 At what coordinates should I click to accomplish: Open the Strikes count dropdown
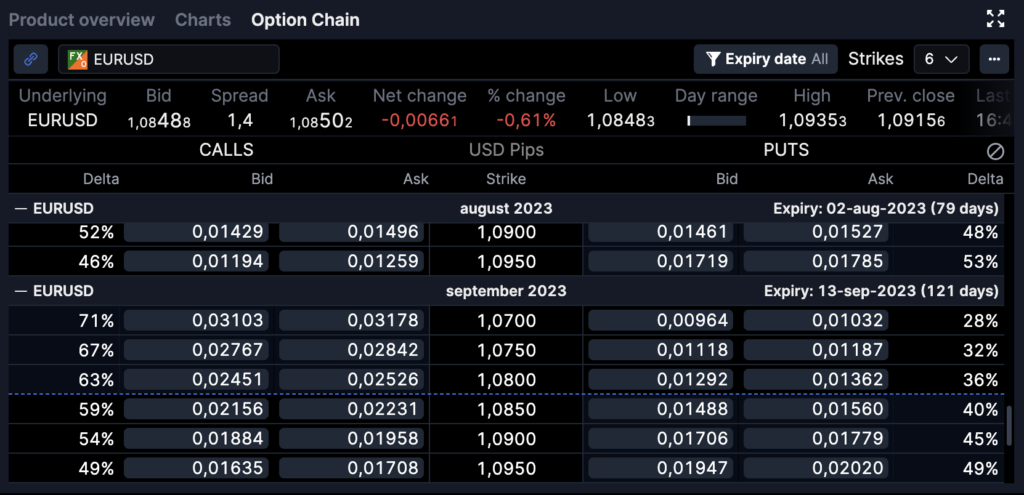pyautogui.click(x=940, y=59)
